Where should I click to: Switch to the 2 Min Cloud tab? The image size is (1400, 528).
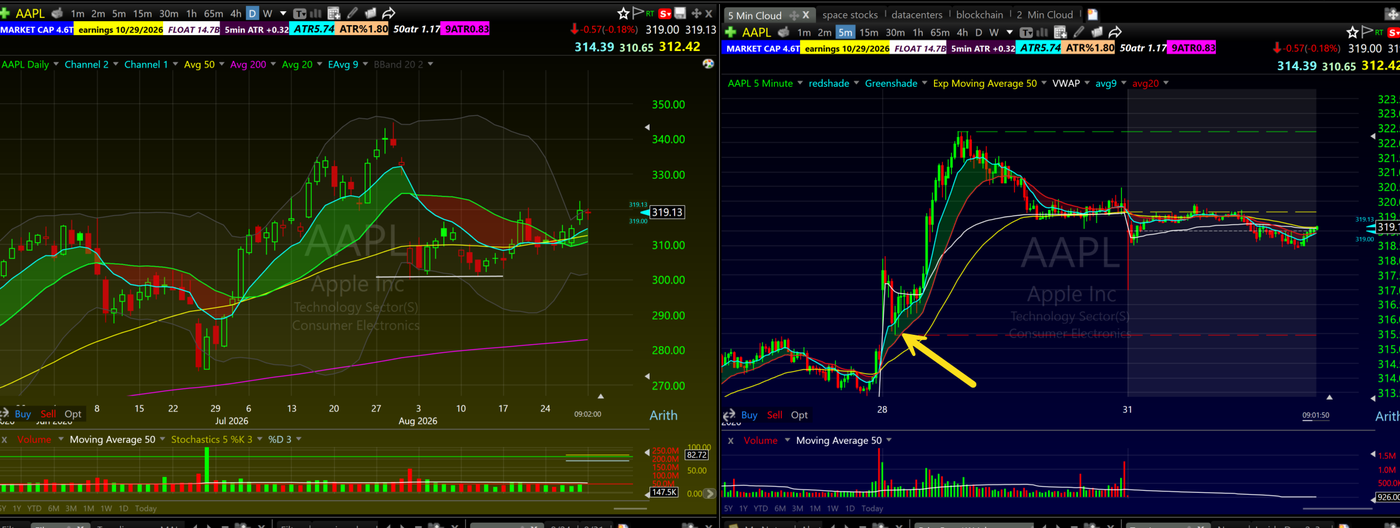(x=1045, y=15)
